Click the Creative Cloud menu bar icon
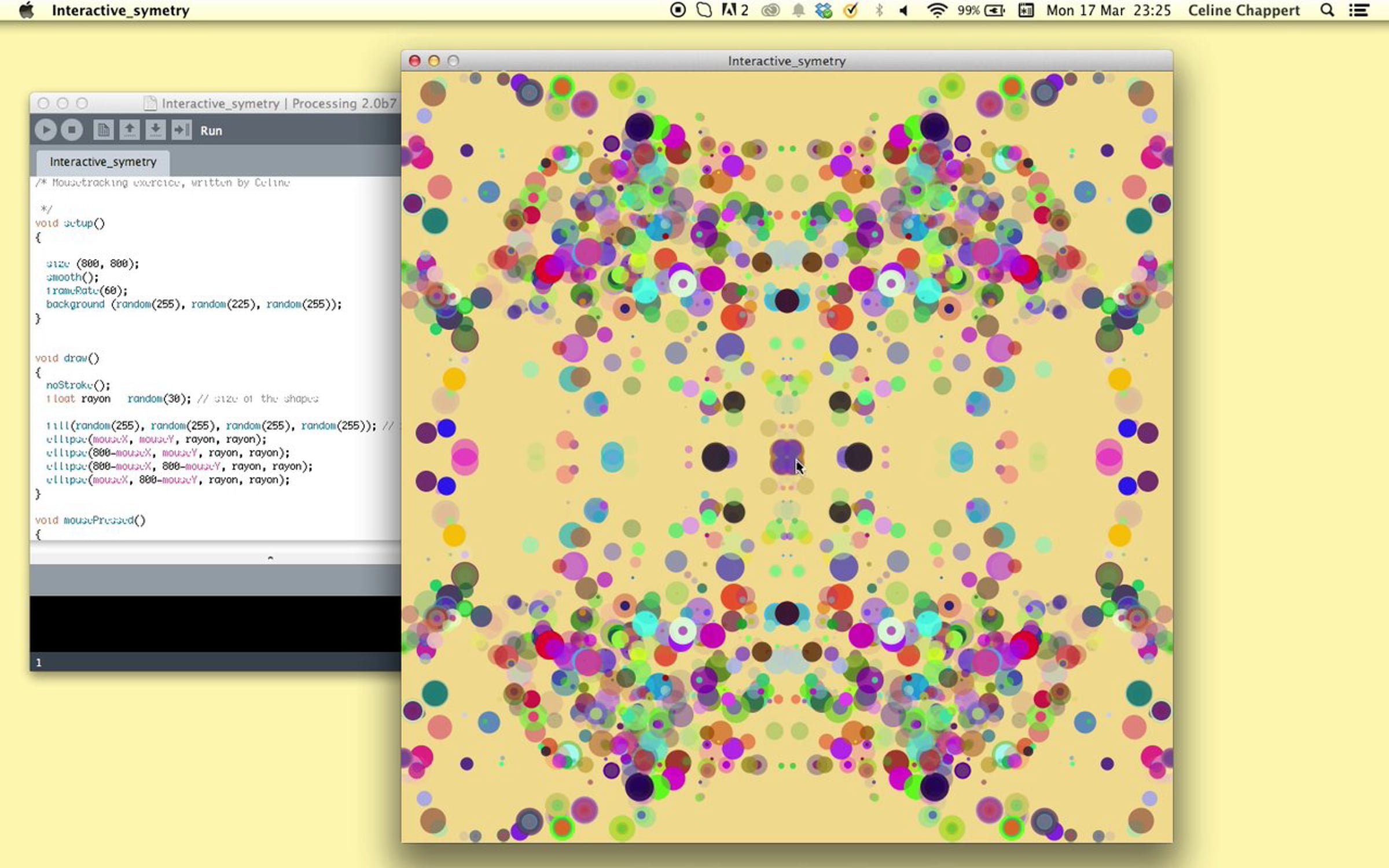 770,10
